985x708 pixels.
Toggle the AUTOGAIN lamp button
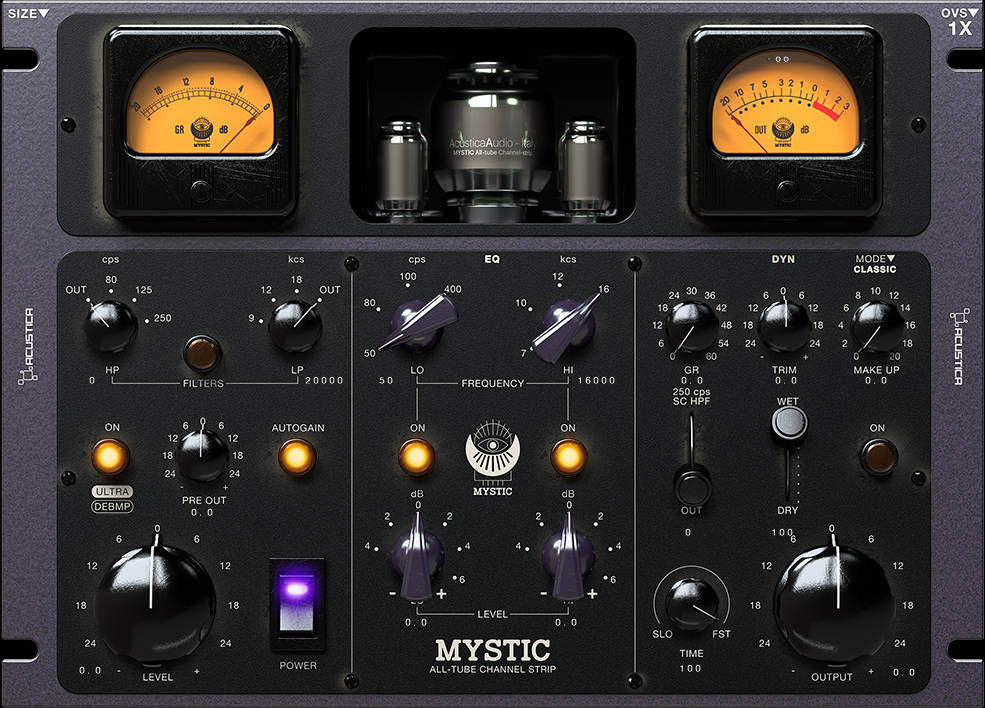297,457
